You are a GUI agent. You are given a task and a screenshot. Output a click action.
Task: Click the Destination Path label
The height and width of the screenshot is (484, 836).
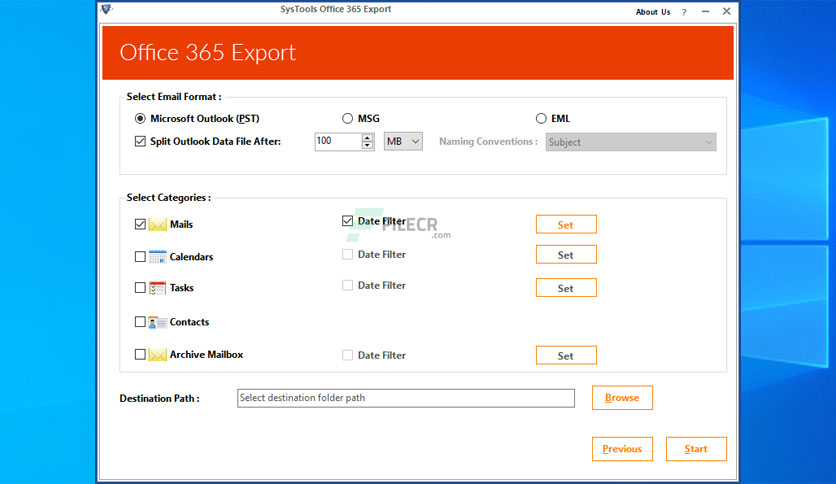pos(159,398)
